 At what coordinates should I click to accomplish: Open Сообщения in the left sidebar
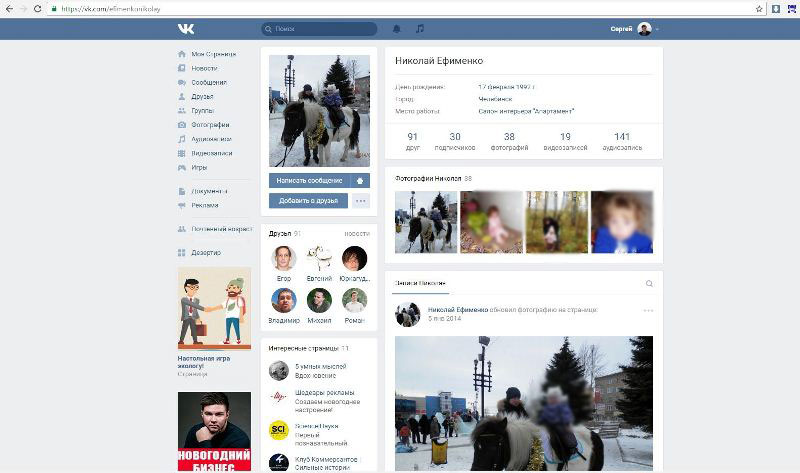pos(209,82)
